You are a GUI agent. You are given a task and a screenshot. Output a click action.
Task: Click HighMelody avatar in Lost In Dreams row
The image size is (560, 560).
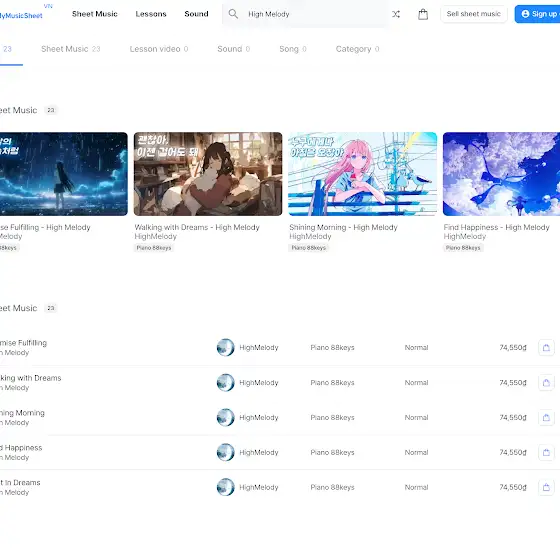coord(226,487)
